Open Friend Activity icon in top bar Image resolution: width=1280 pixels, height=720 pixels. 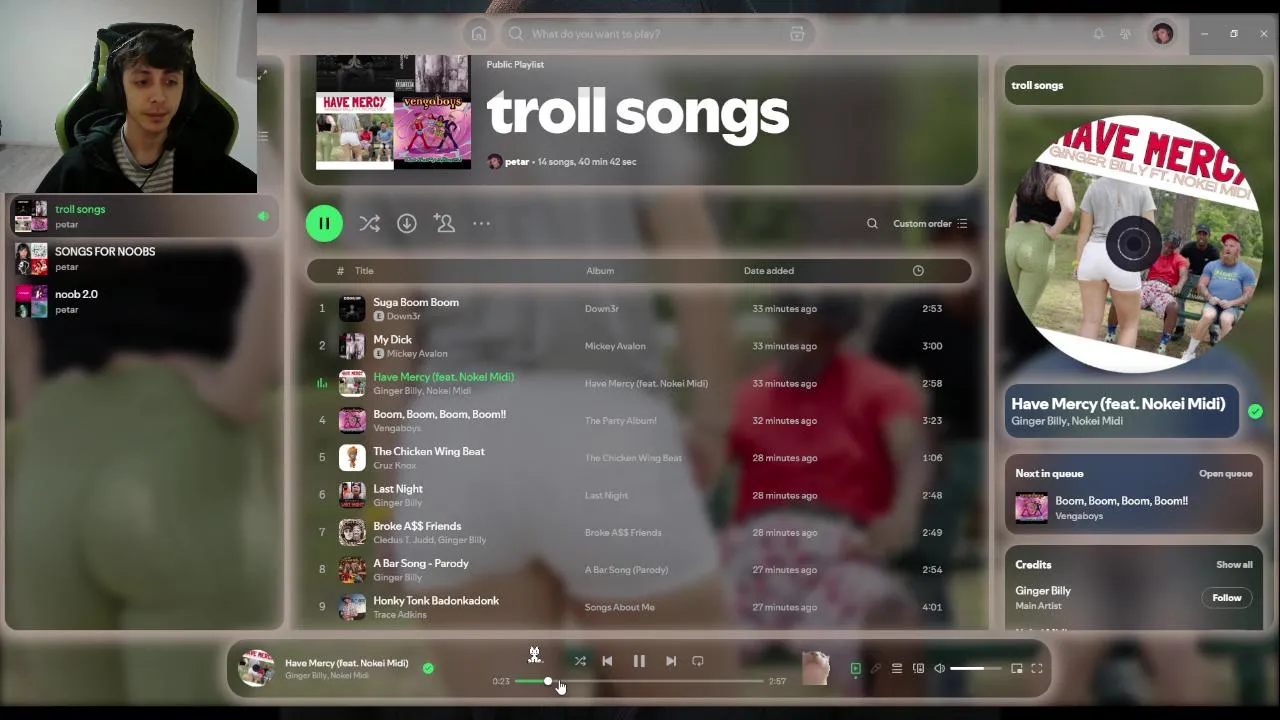[x=1125, y=34]
